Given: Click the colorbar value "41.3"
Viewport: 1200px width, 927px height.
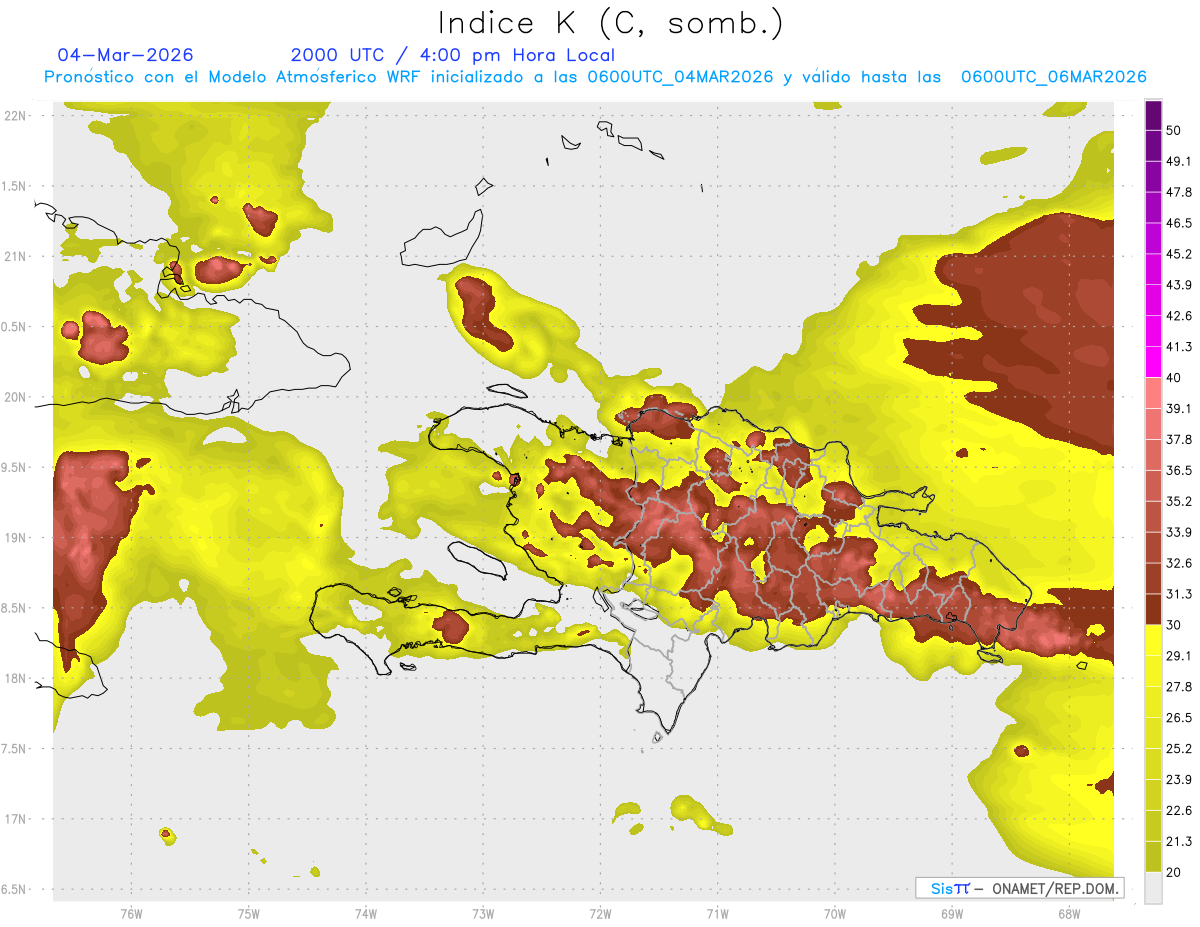Looking at the screenshot, I should tap(1179, 347).
